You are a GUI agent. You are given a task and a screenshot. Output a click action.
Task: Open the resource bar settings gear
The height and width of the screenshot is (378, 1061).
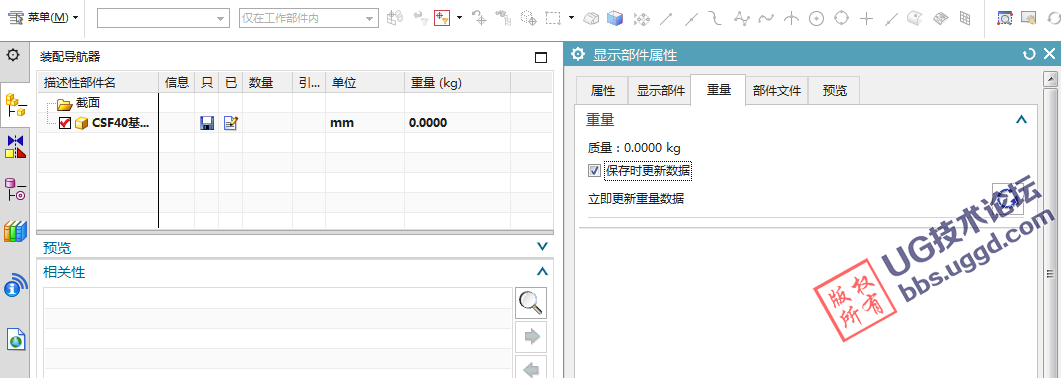12,55
